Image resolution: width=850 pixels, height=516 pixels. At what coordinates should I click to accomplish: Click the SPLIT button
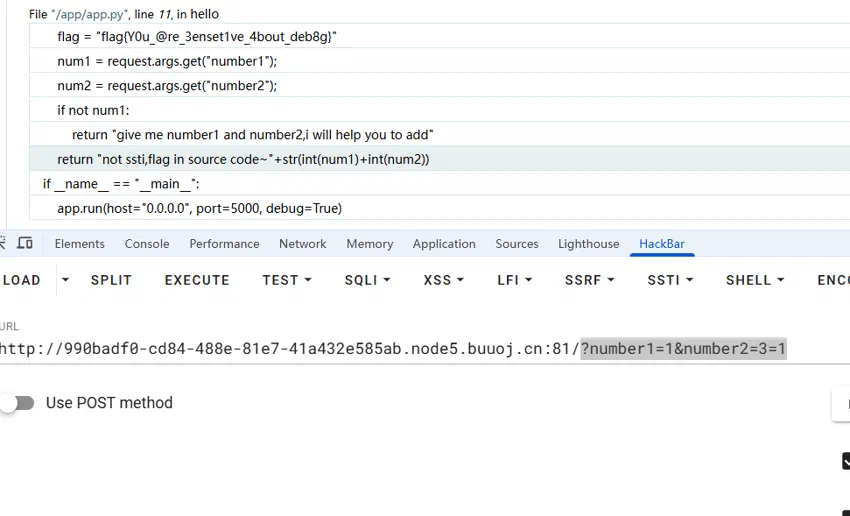tap(111, 280)
